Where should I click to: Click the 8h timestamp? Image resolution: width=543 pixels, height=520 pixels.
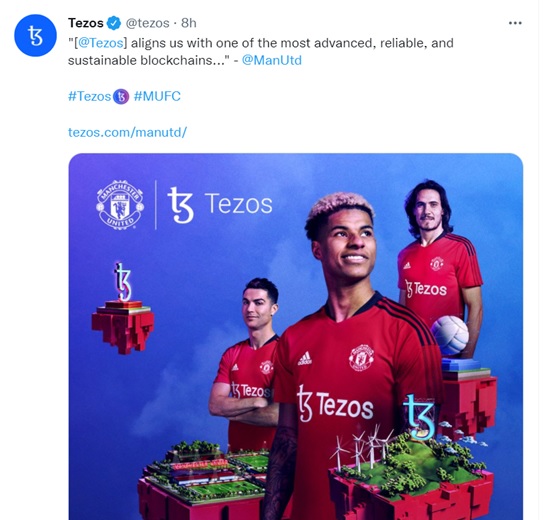click(x=188, y=23)
